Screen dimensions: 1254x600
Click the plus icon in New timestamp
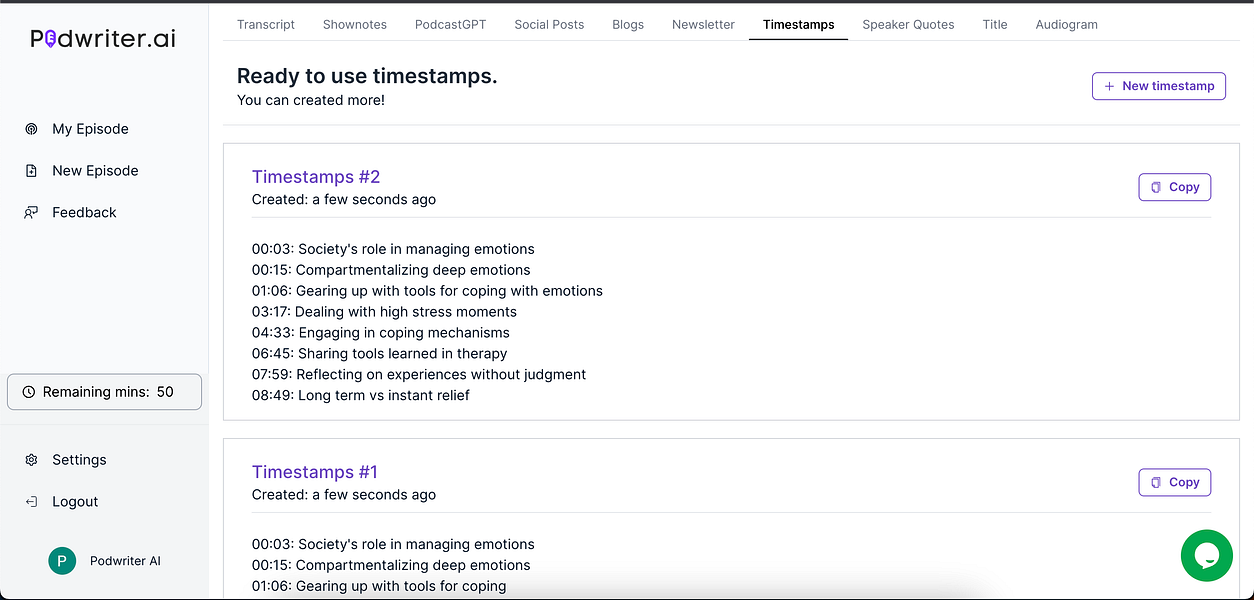1108,86
